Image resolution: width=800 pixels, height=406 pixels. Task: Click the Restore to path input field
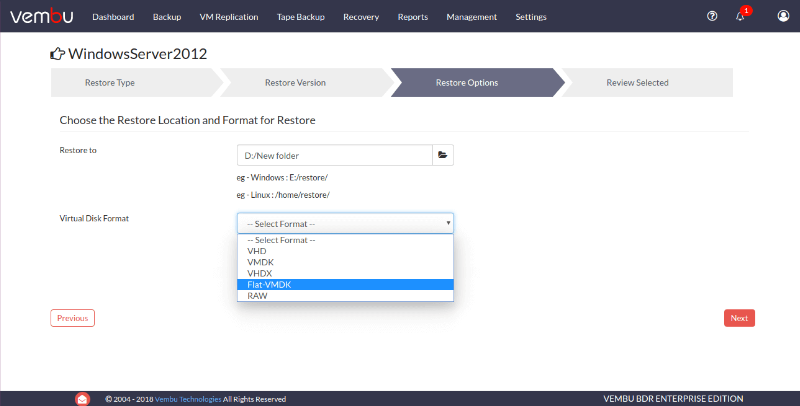[335, 155]
